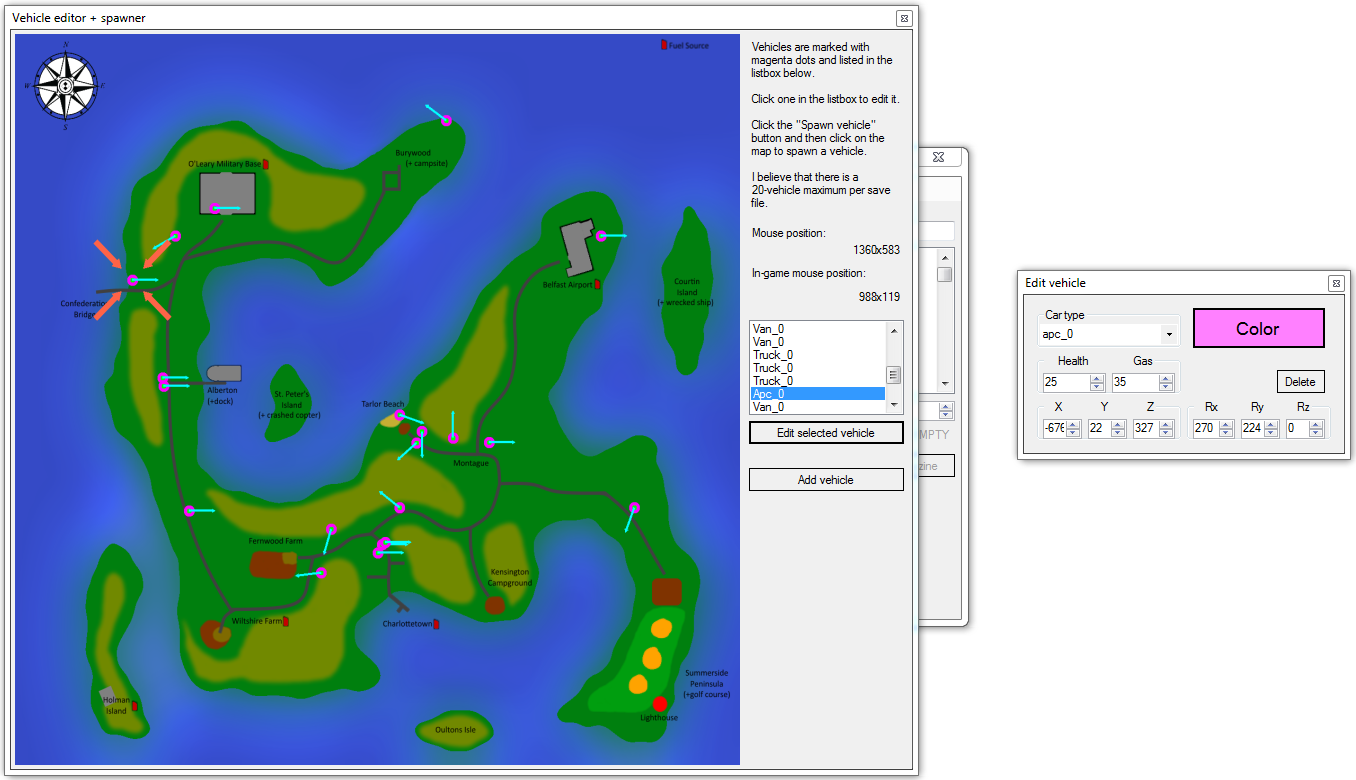Click Edit selected vehicle button
Image resolution: width=1356 pixels, height=780 pixels.
coord(826,433)
